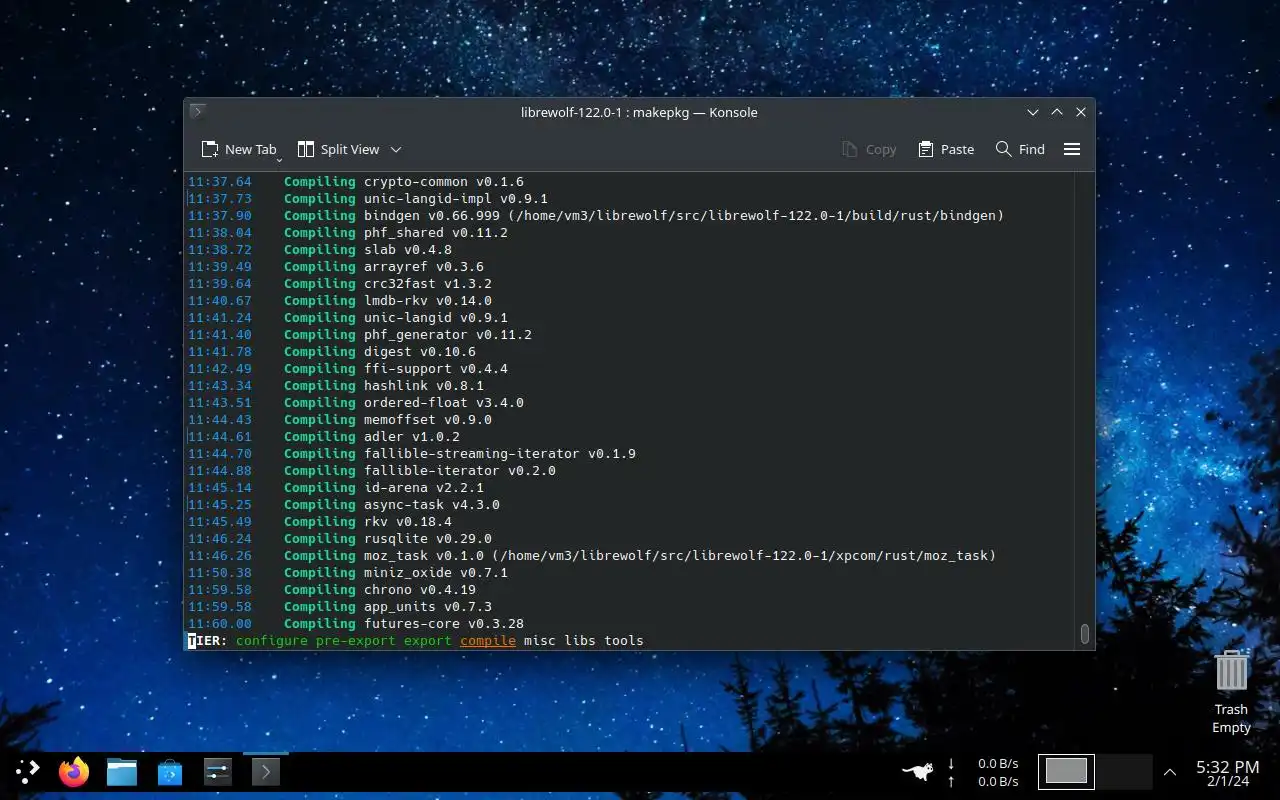Image resolution: width=1280 pixels, height=800 pixels.
Task: Click the network upload speed indicator
Action: 984,781
